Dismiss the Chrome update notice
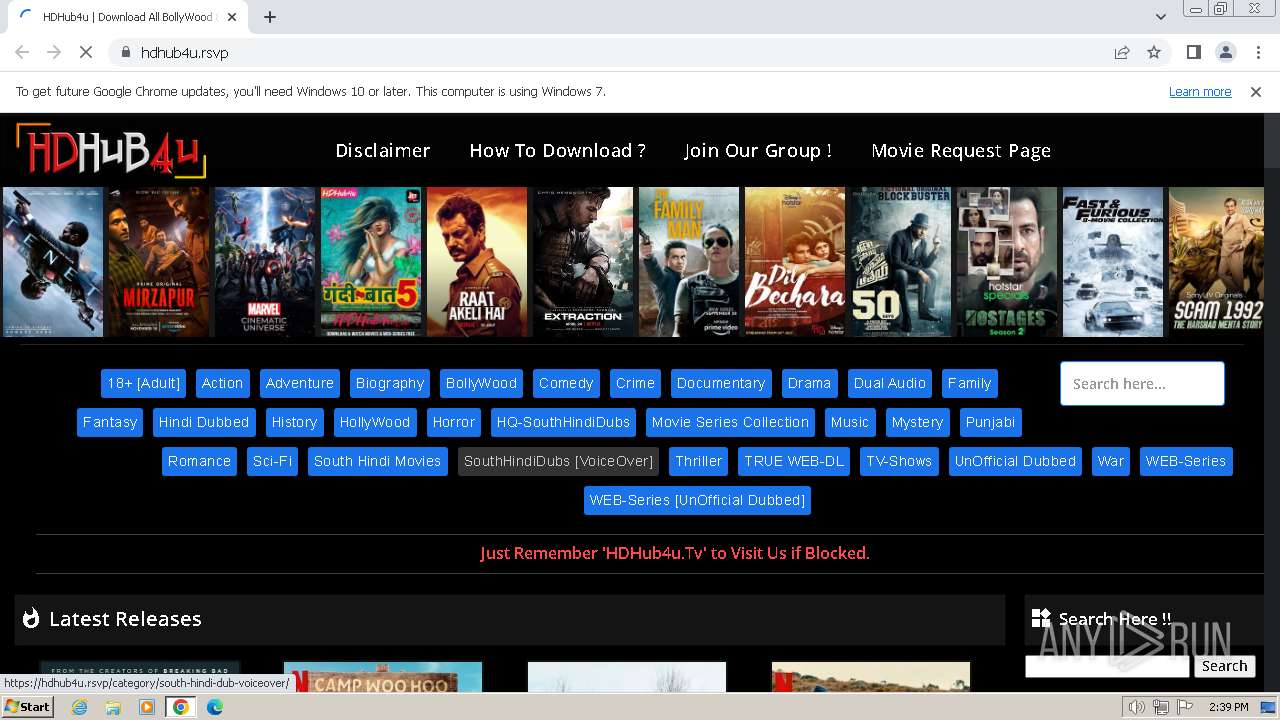Image resolution: width=1280 pixels, height=720 pixels. point(1256,91)
